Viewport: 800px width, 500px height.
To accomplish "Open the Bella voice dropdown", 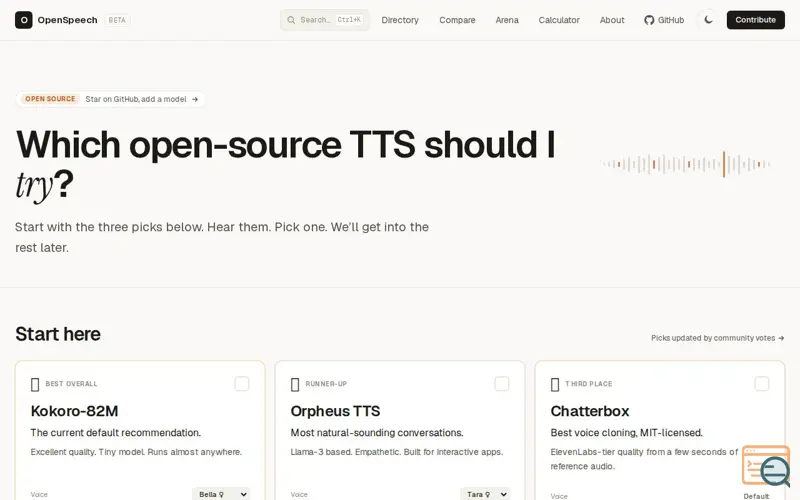I will [x=221, y=494].
